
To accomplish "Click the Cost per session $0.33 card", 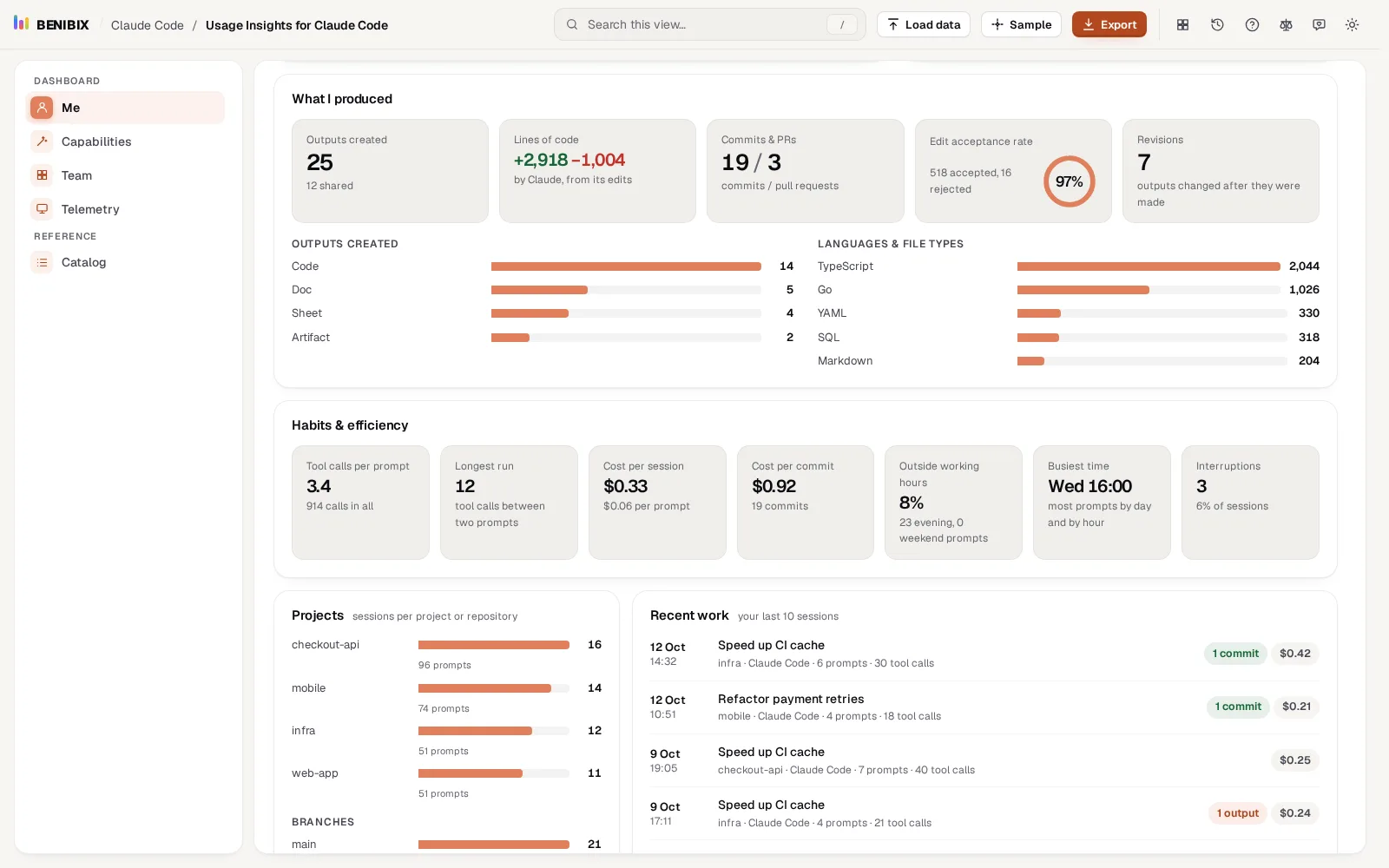I will coord(657,503).
